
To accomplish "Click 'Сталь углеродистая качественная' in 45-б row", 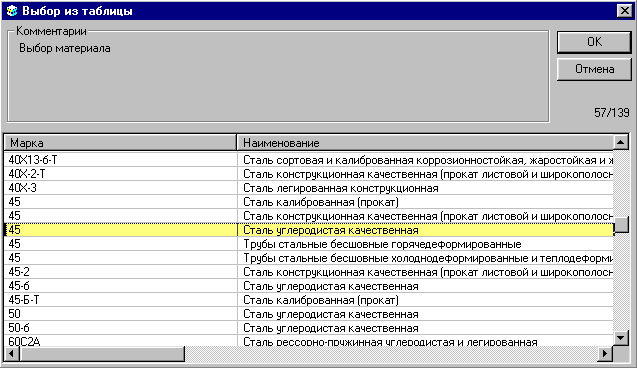I will click(425, 286).
